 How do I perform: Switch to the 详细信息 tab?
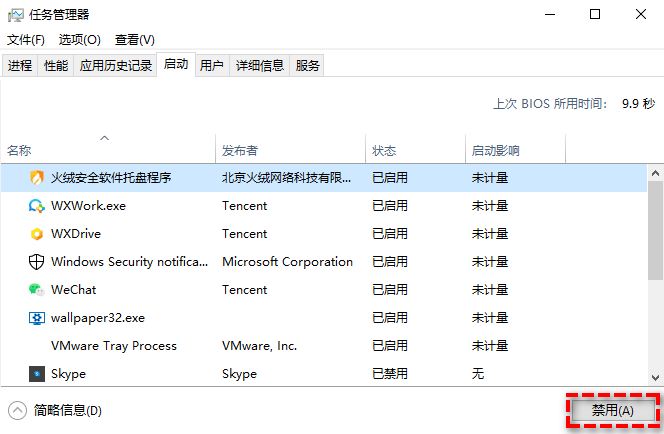point(260,66)
